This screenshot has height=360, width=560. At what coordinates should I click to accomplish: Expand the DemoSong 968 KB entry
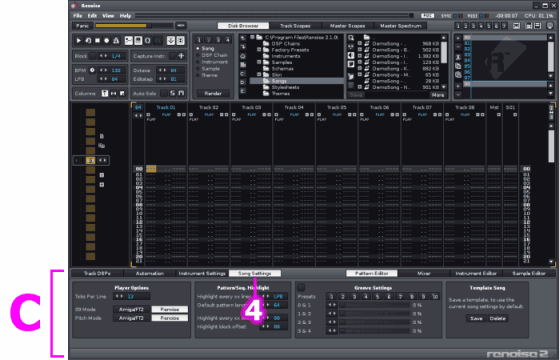[x=360, y=44]
